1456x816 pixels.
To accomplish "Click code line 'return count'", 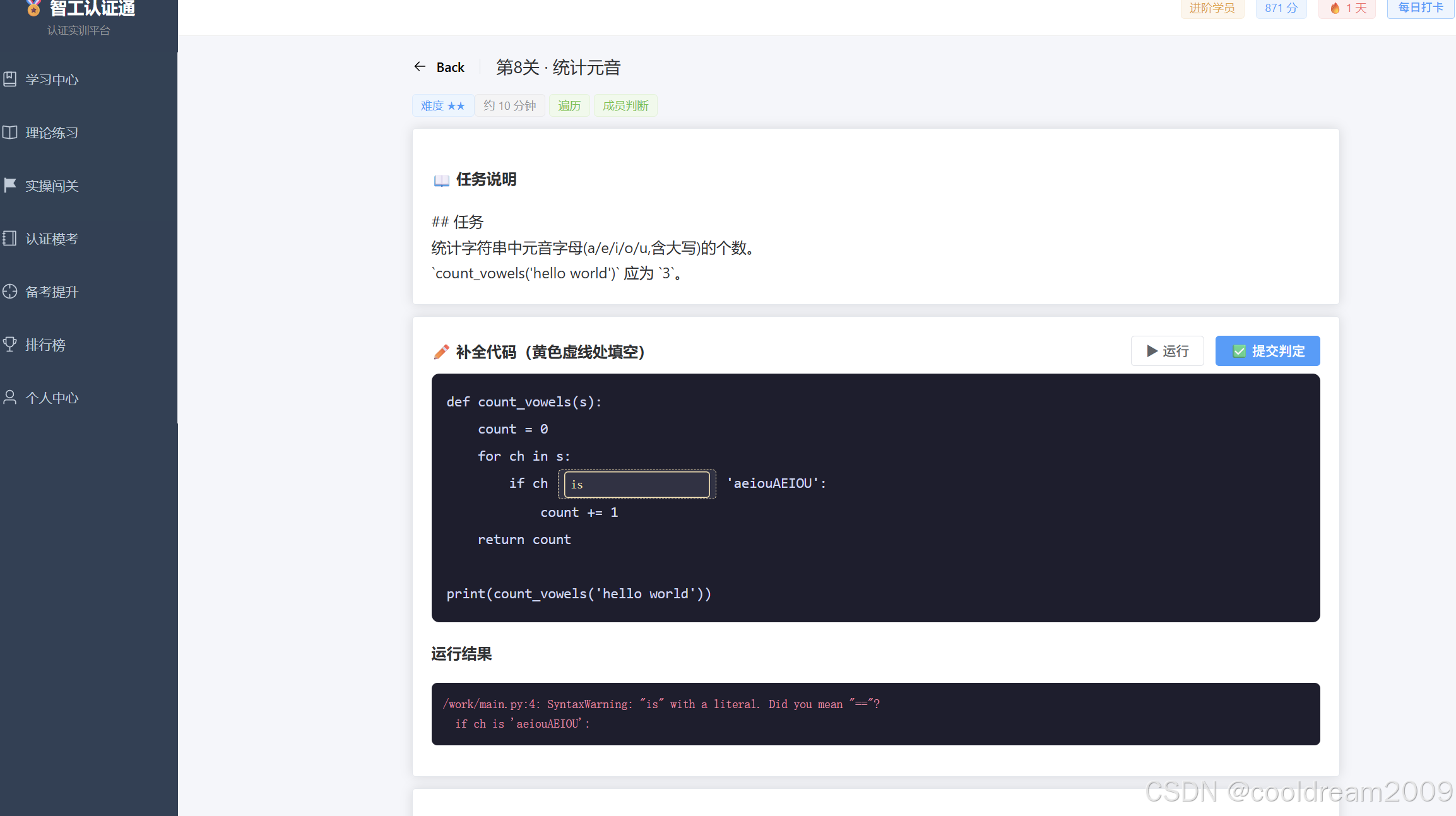I will (524, 540).
